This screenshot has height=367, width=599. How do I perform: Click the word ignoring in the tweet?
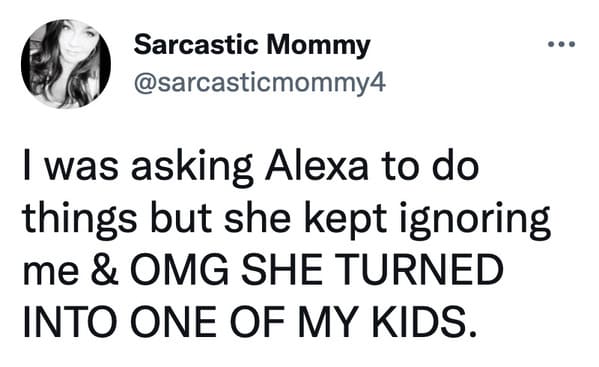475,222
